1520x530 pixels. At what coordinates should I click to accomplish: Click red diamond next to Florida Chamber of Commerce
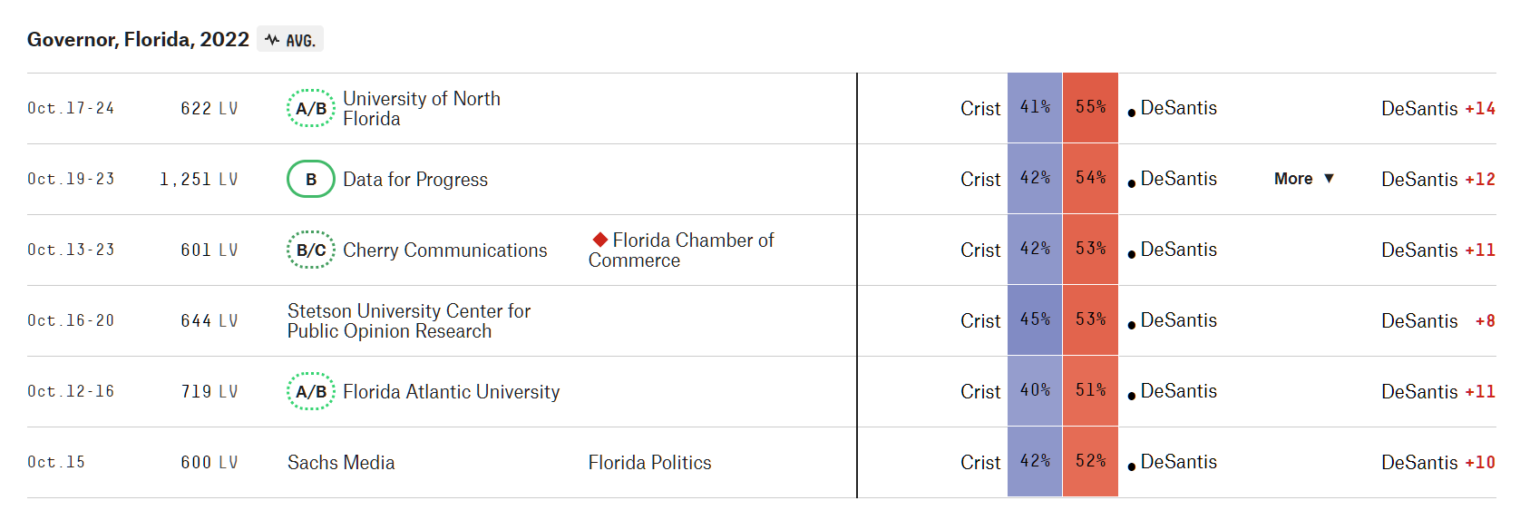600,240
